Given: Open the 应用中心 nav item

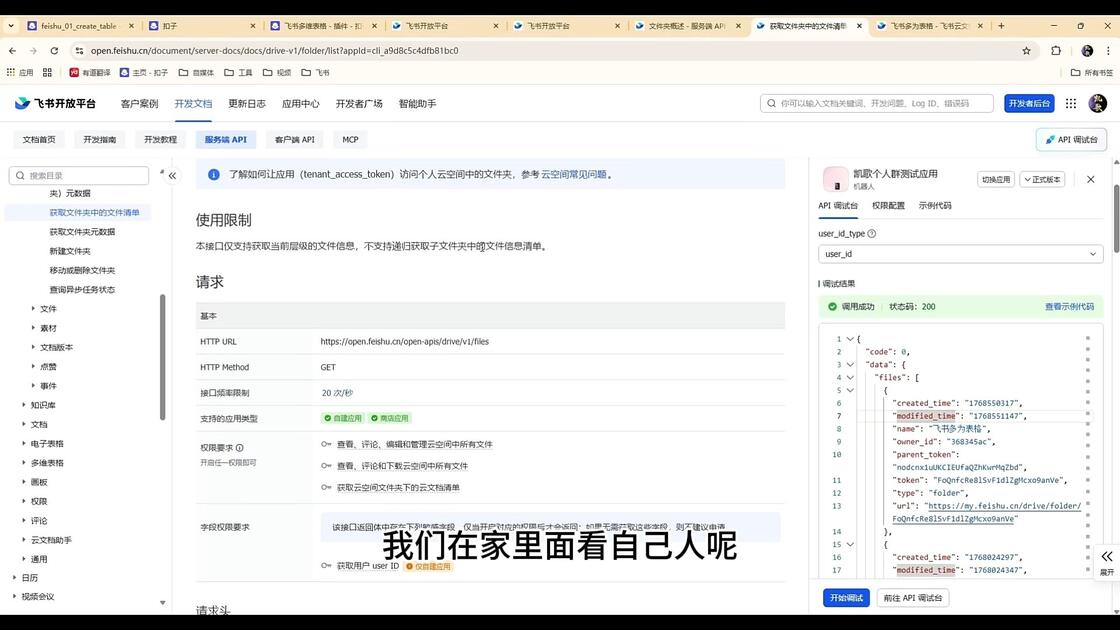Looking at the screenshot, I should point(300,104).
